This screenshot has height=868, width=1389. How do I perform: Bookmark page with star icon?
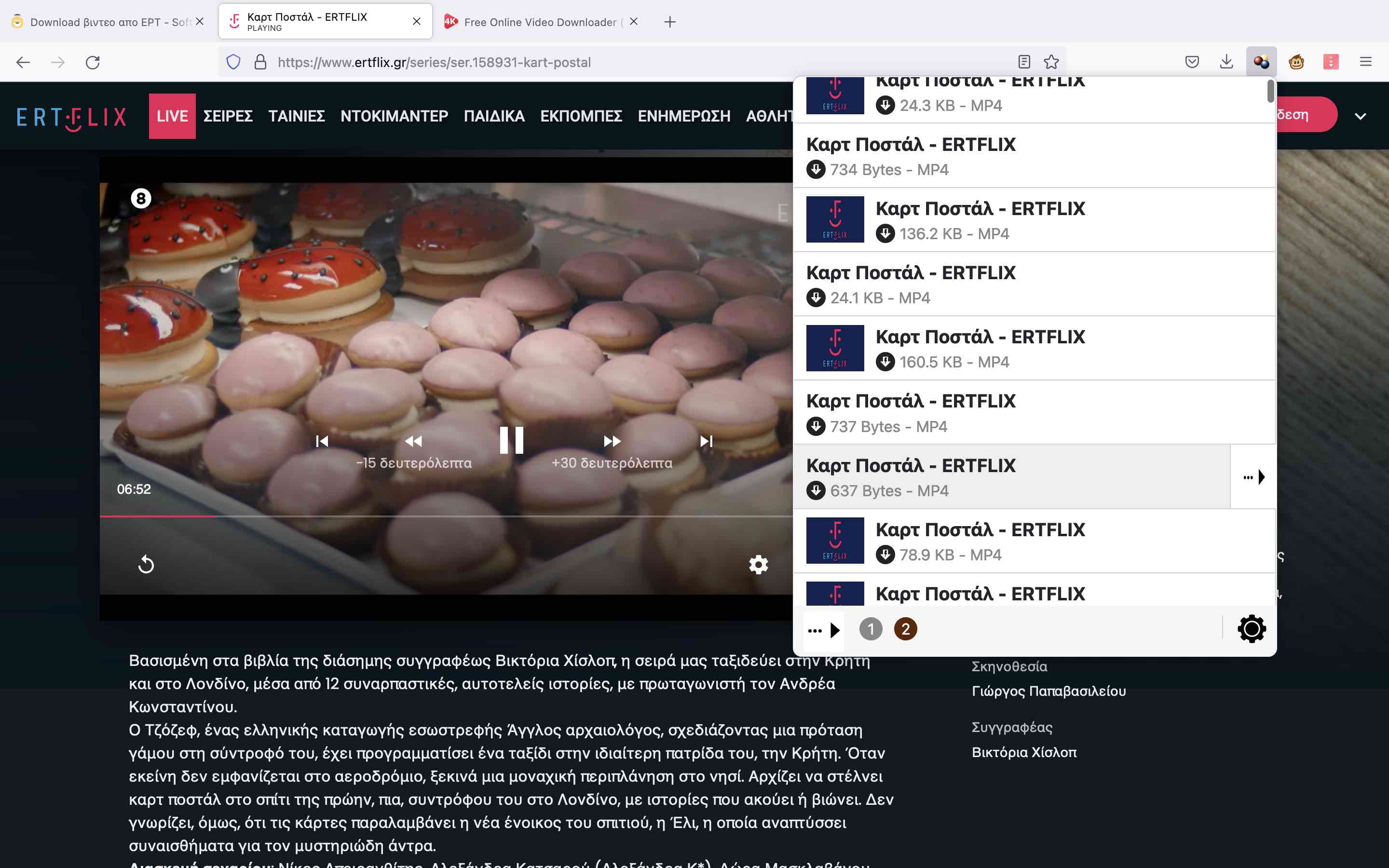point(1051,62)
